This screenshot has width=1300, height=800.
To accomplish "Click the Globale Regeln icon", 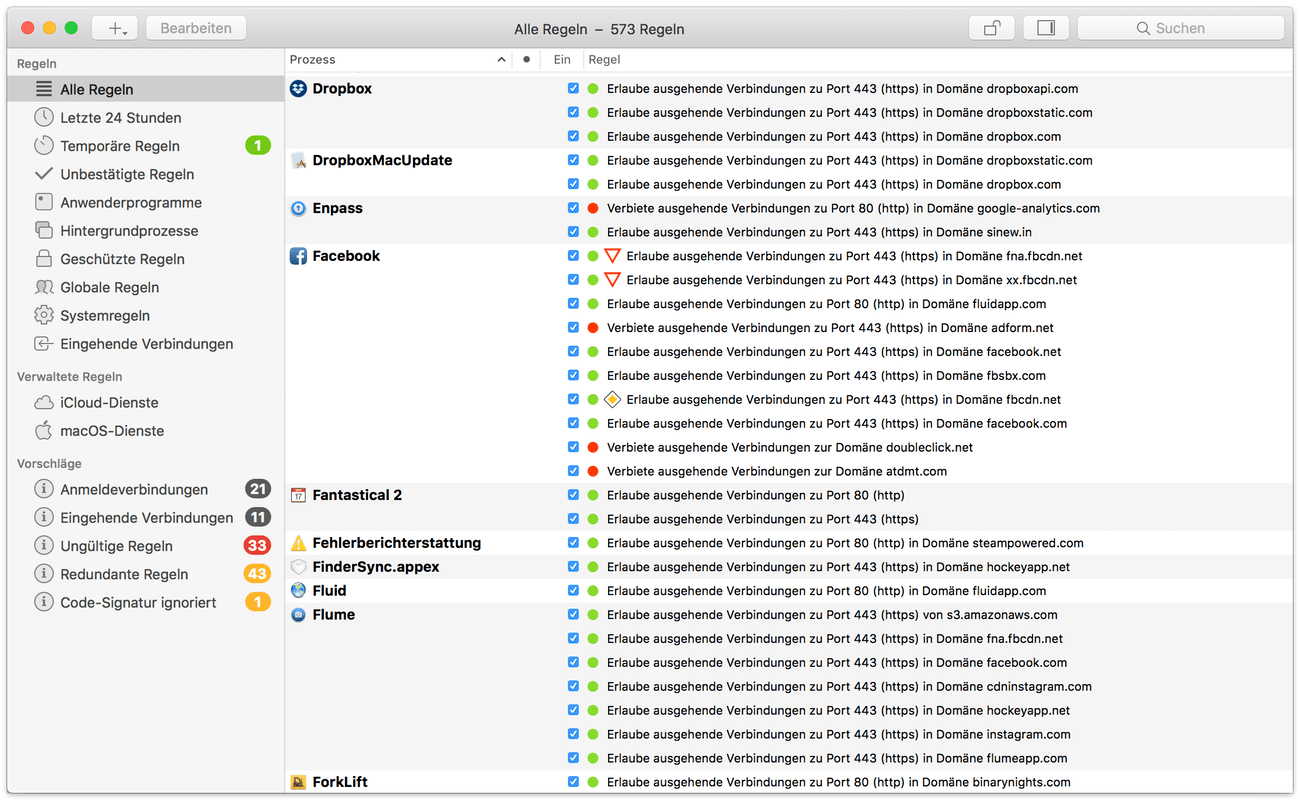I will tap(43, 287).
